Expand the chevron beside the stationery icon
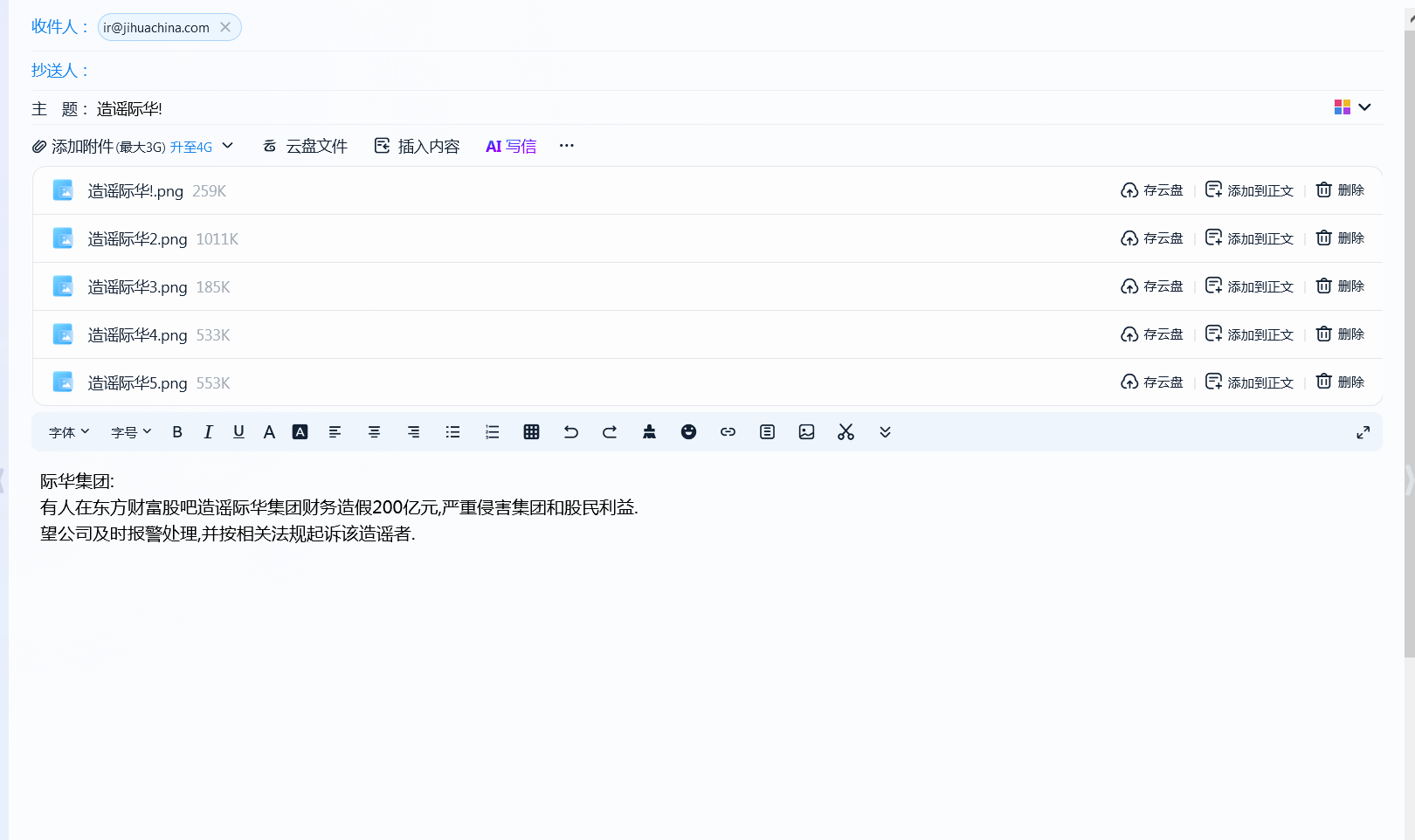Screen dimensions: 1415x840 [1365, 107]
